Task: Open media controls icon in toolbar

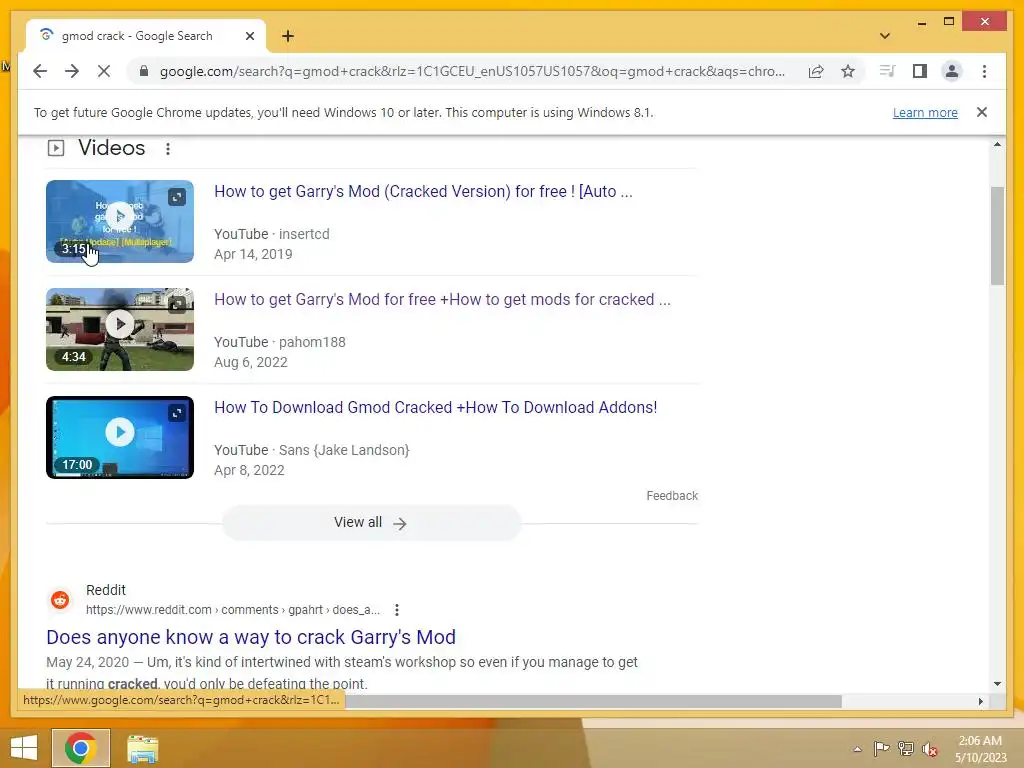Action: (887, 71)
